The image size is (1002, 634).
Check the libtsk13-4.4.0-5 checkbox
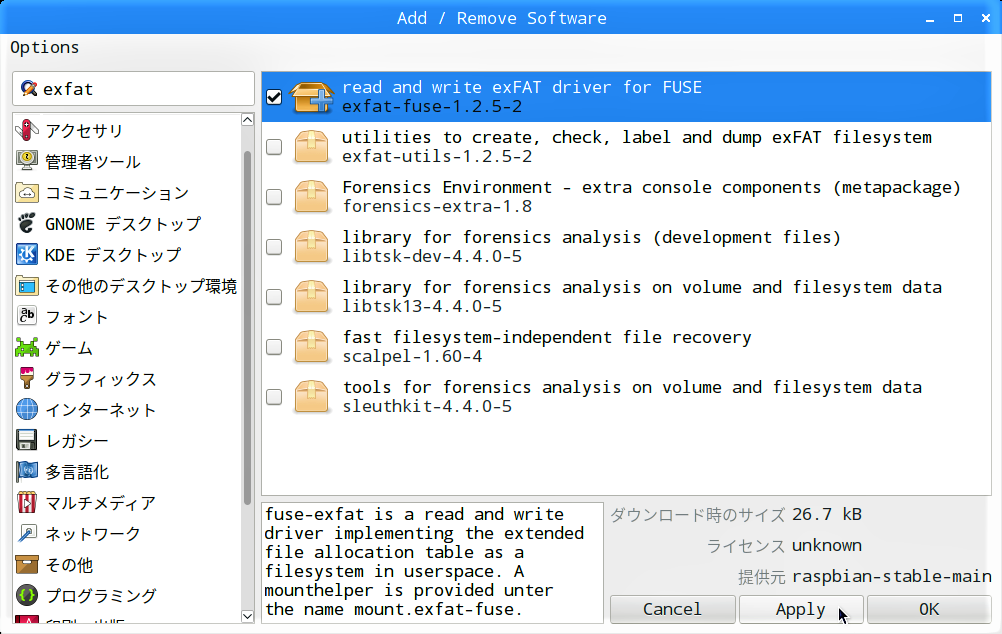tap(274, 297)
